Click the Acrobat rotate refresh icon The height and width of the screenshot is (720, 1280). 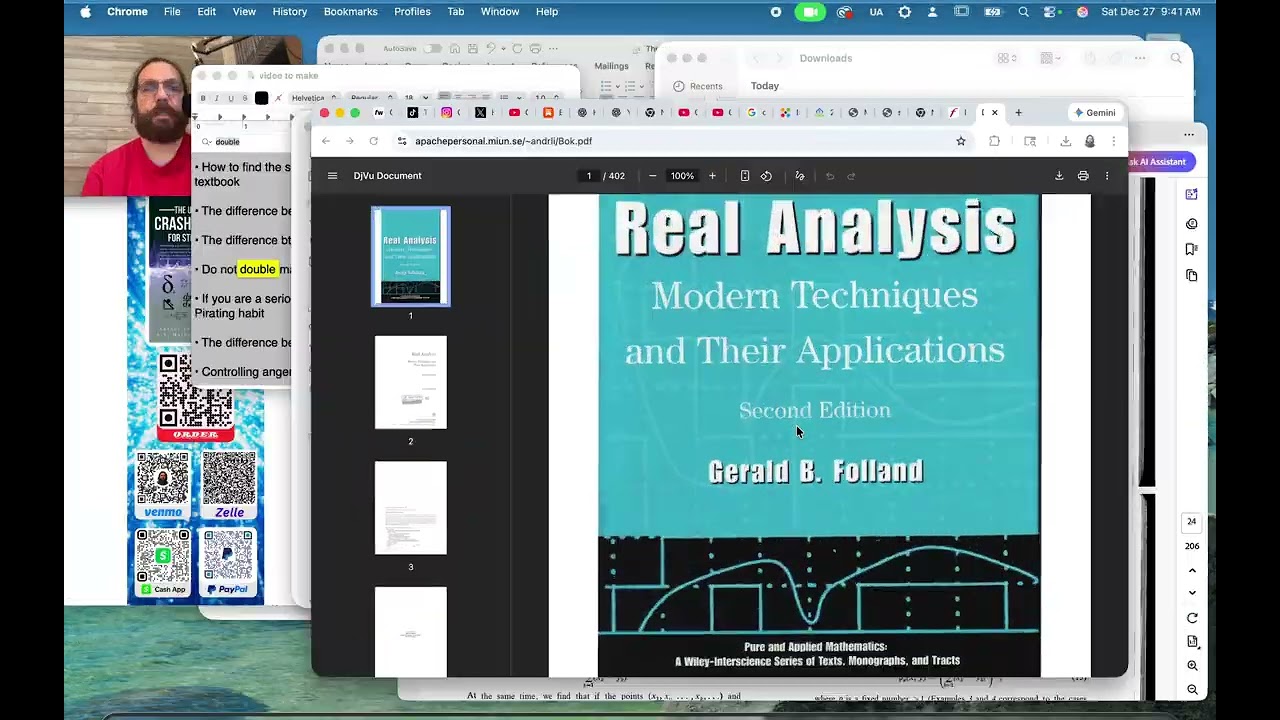1192,618
